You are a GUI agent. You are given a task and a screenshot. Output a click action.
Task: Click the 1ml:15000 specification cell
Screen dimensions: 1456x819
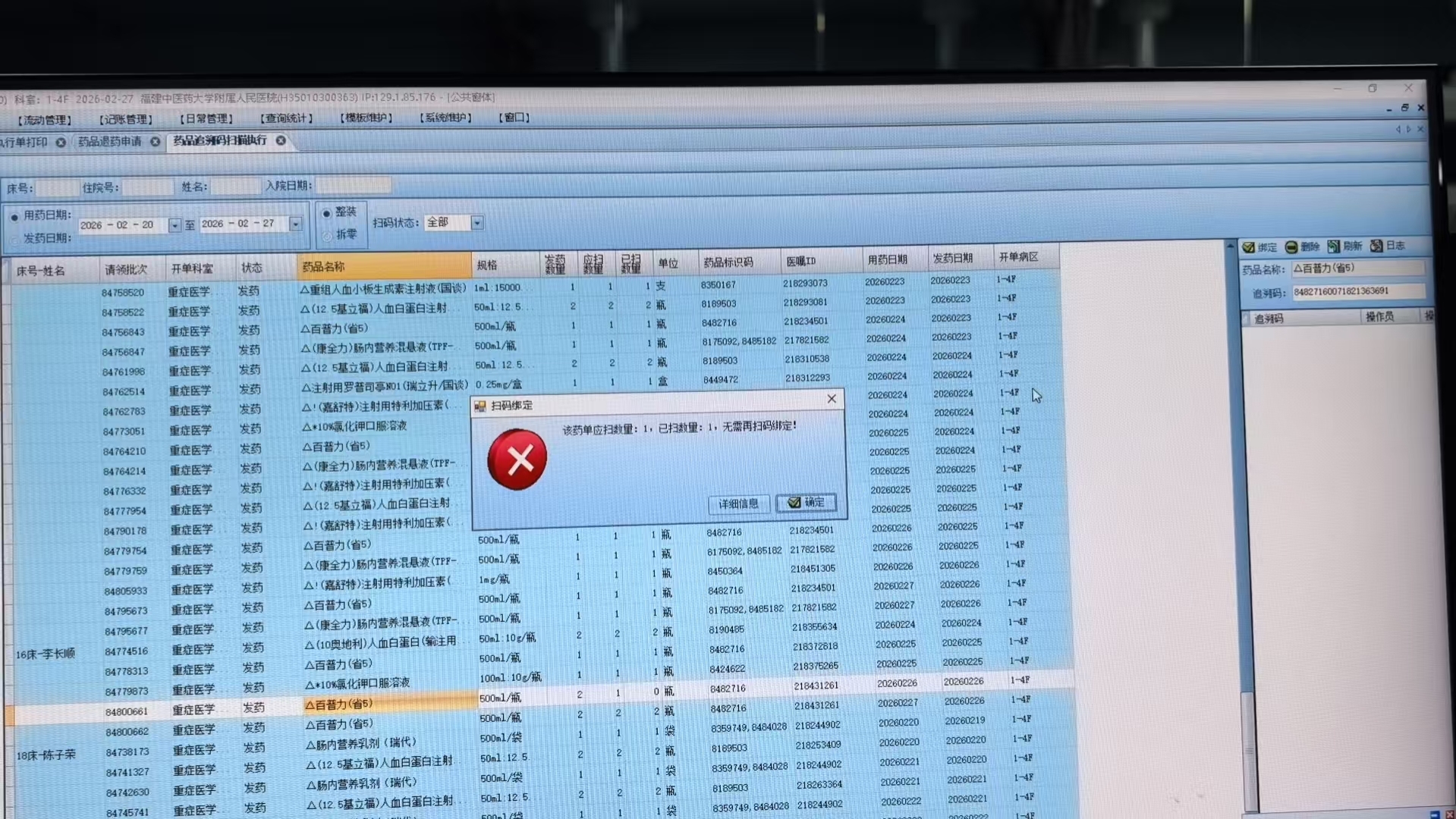point(497,288)
